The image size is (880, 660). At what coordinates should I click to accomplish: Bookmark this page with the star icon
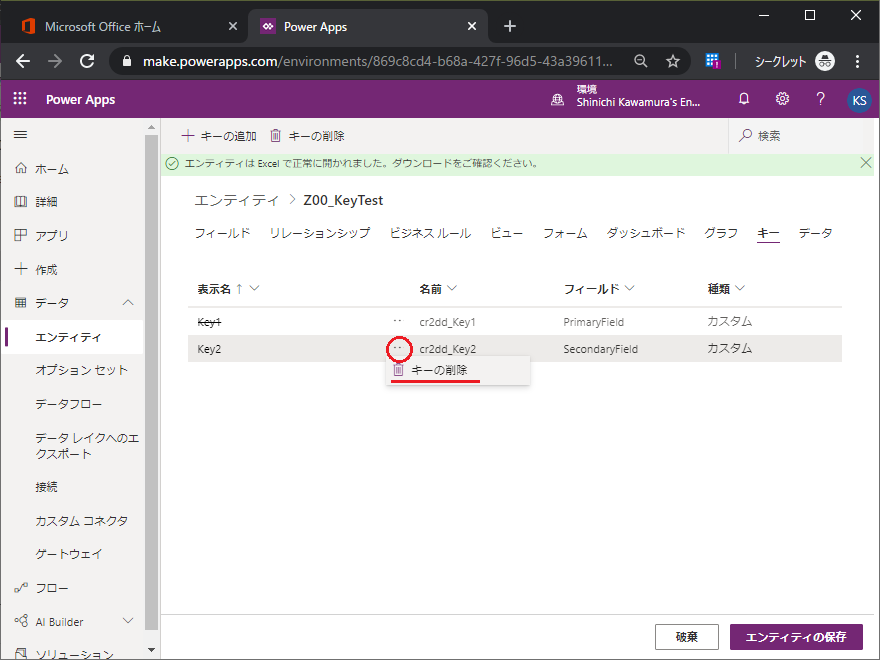pyautogui.click(x=673, y=61)
